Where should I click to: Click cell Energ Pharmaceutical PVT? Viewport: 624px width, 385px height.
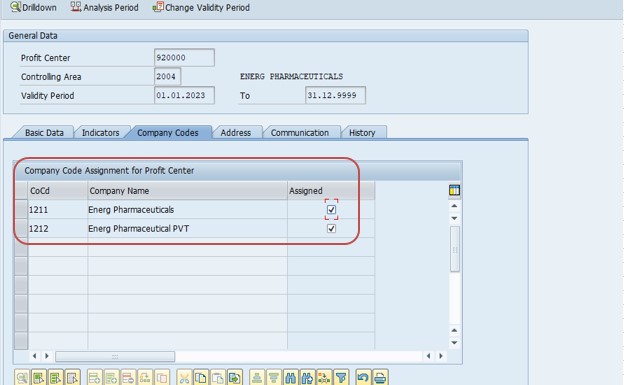(x=187, y=229)
